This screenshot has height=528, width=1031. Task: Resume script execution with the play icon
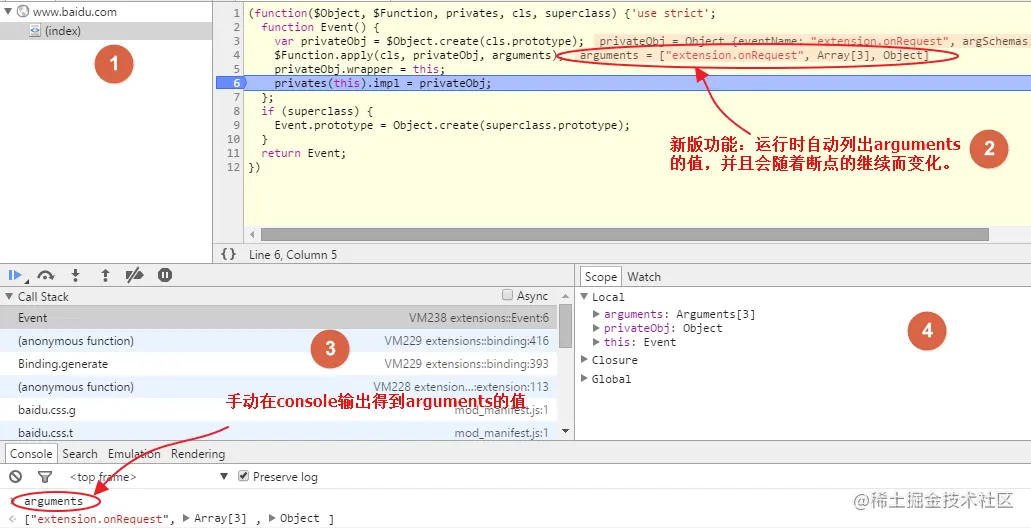15,275
